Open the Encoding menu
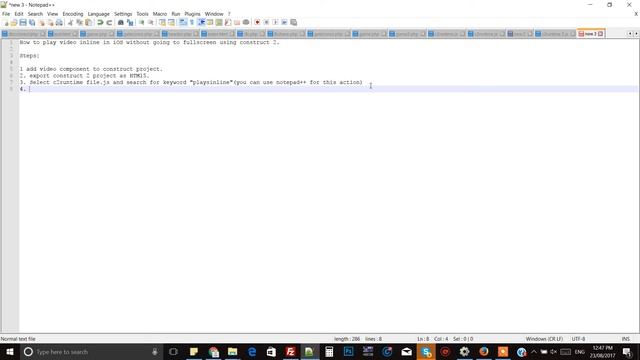The height and width of the screenshot is (360, 640). point(73,14)
